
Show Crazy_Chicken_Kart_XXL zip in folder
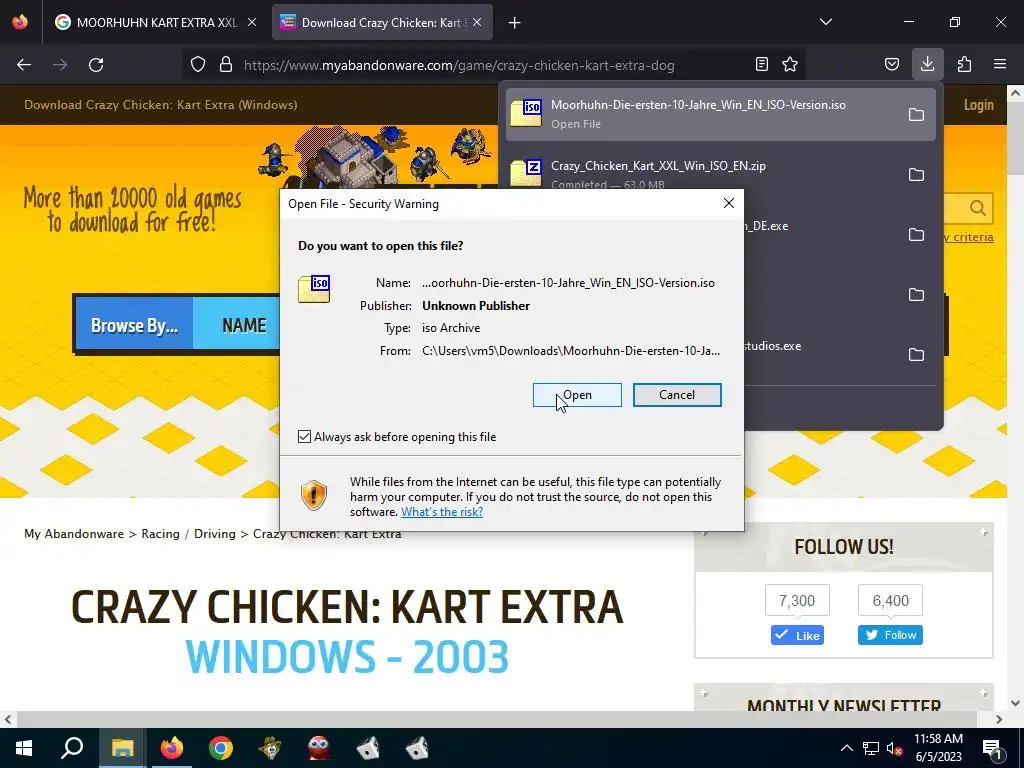[x=916, y=174]
